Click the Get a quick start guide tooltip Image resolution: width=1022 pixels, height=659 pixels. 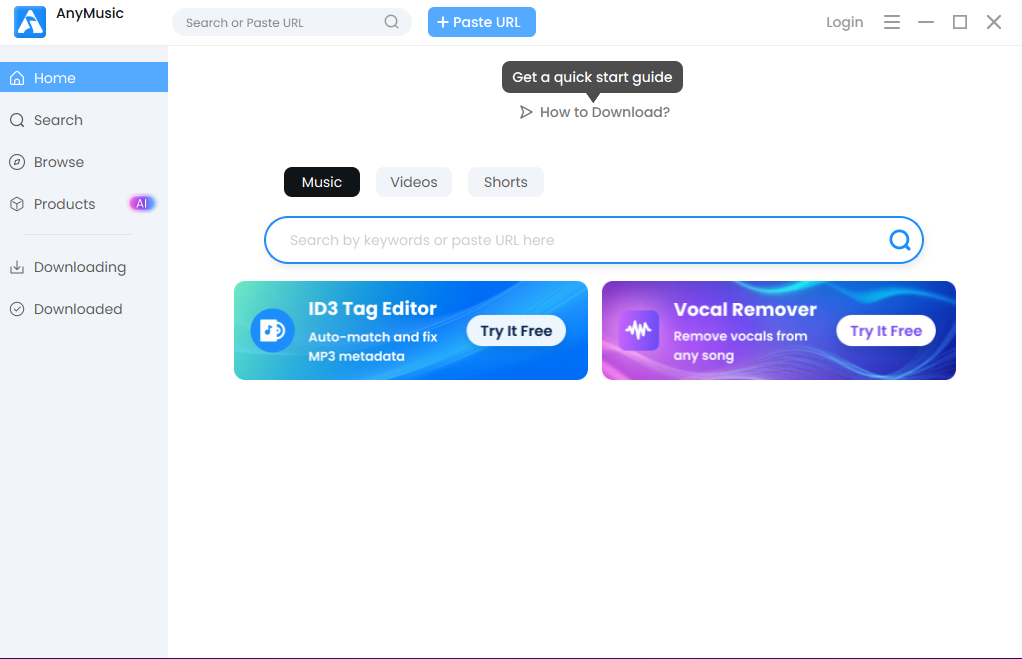click(592, 77)
